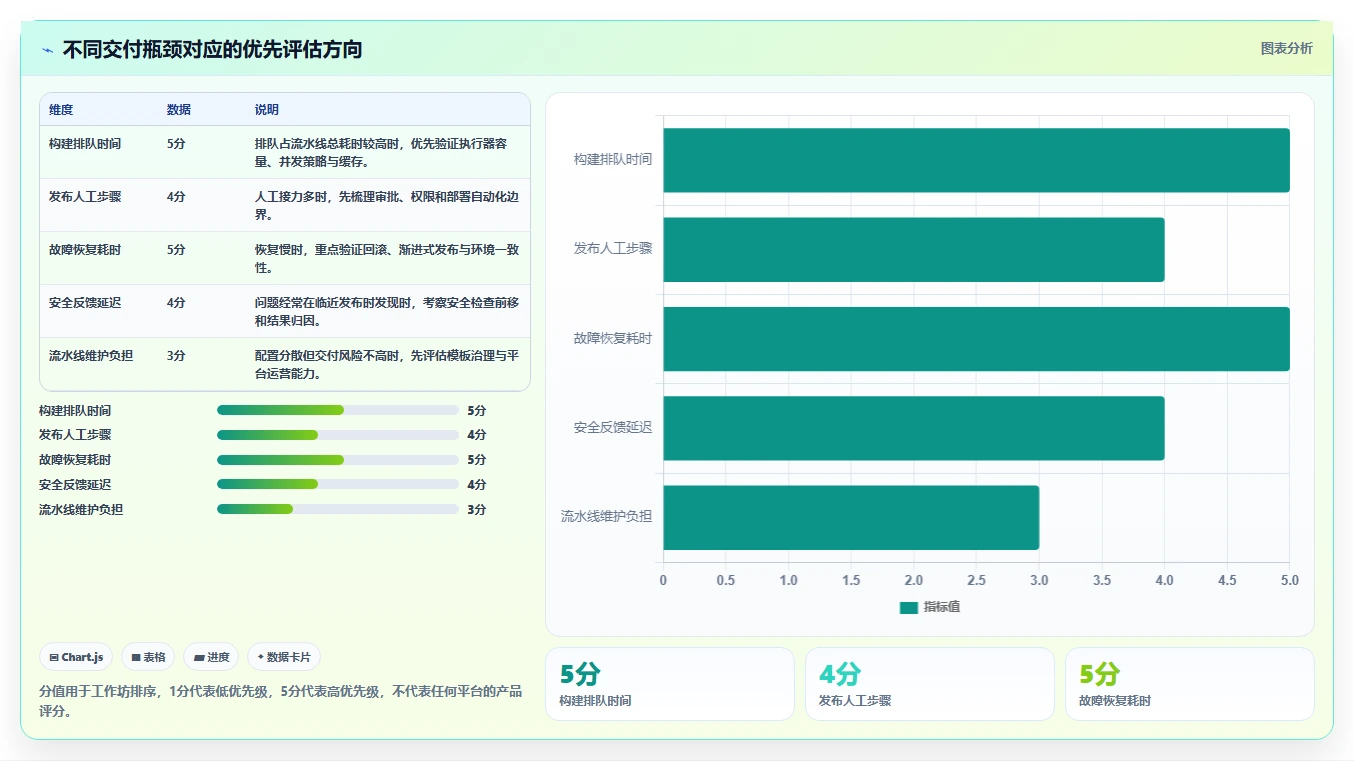Click the 2.5 x-axis tick label
This screenshot has width=1354, height=761.
[976, 581]
